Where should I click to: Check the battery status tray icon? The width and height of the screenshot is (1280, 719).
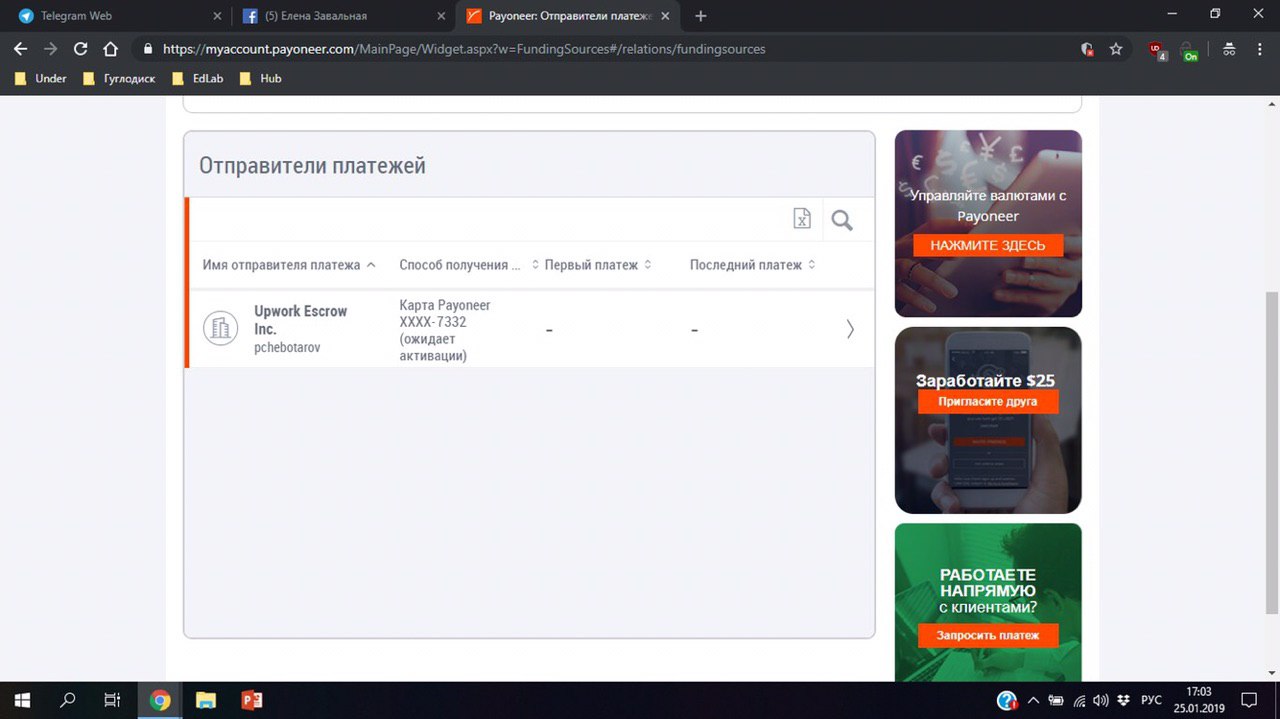tap(1056, 700)
